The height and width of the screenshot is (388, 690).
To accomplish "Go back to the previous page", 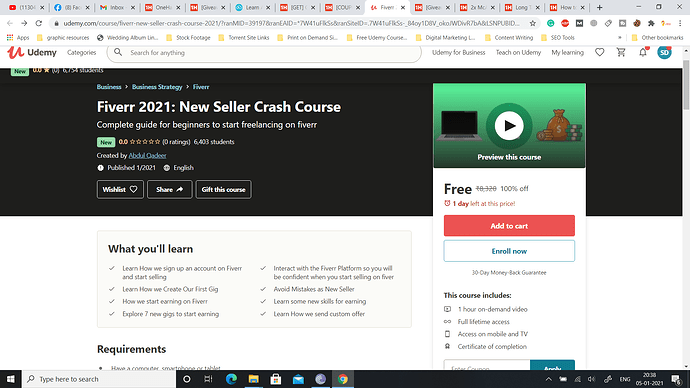I will click(10, 23).
